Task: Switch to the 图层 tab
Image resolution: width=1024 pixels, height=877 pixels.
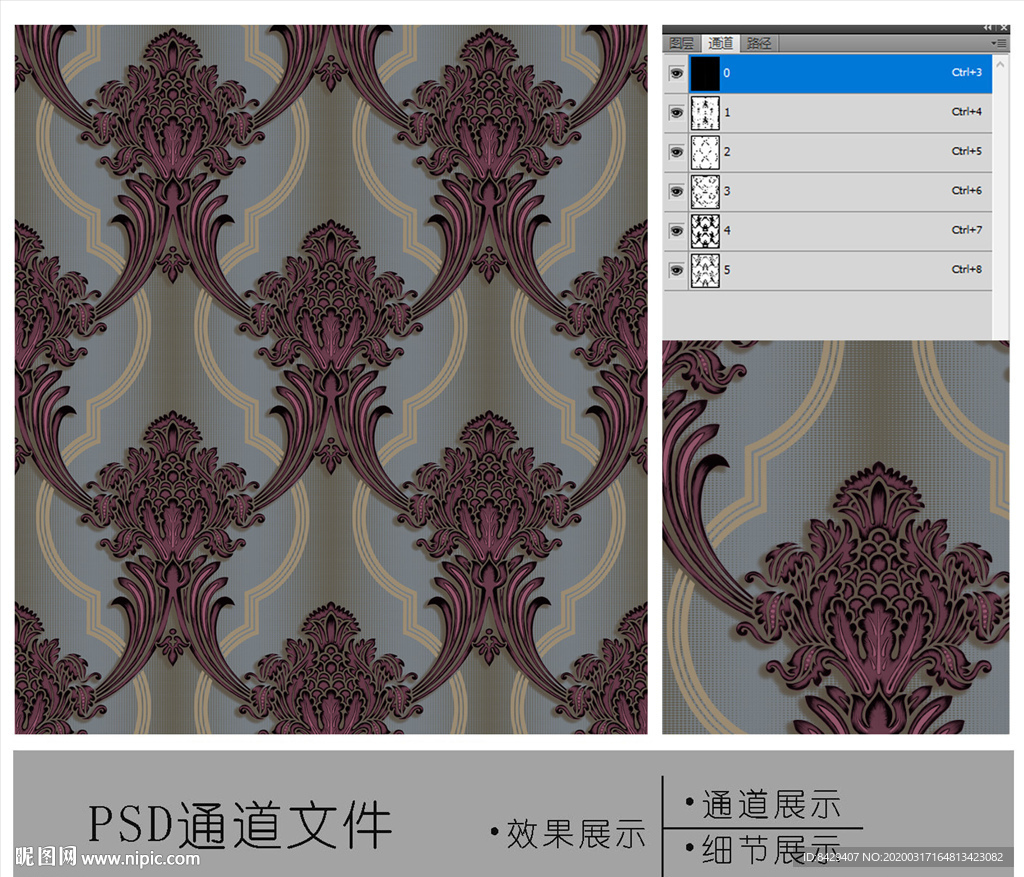Action: coord(682,43)
